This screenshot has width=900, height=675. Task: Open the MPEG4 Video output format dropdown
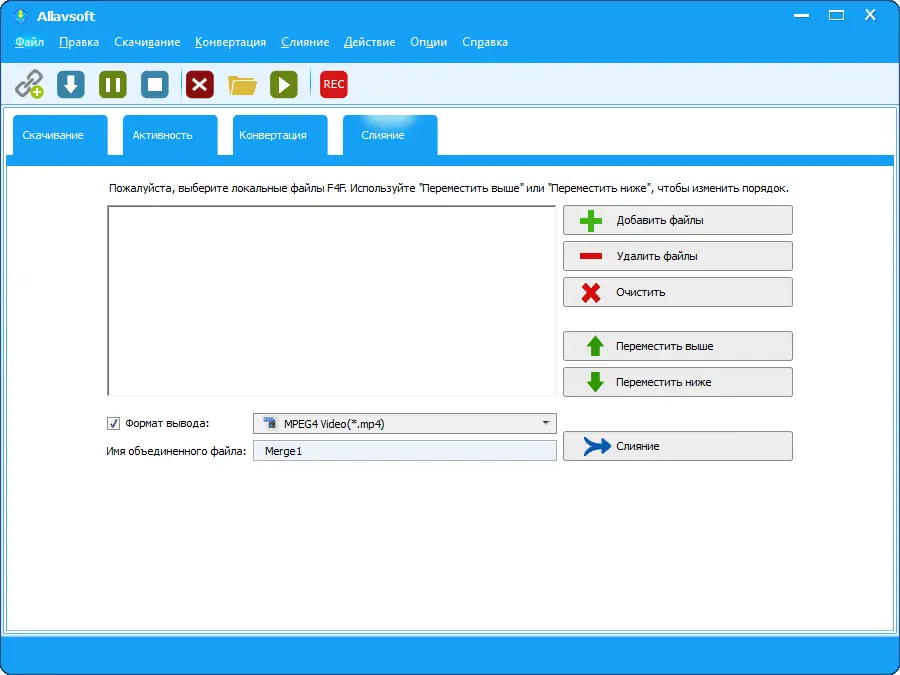(546, 422)
